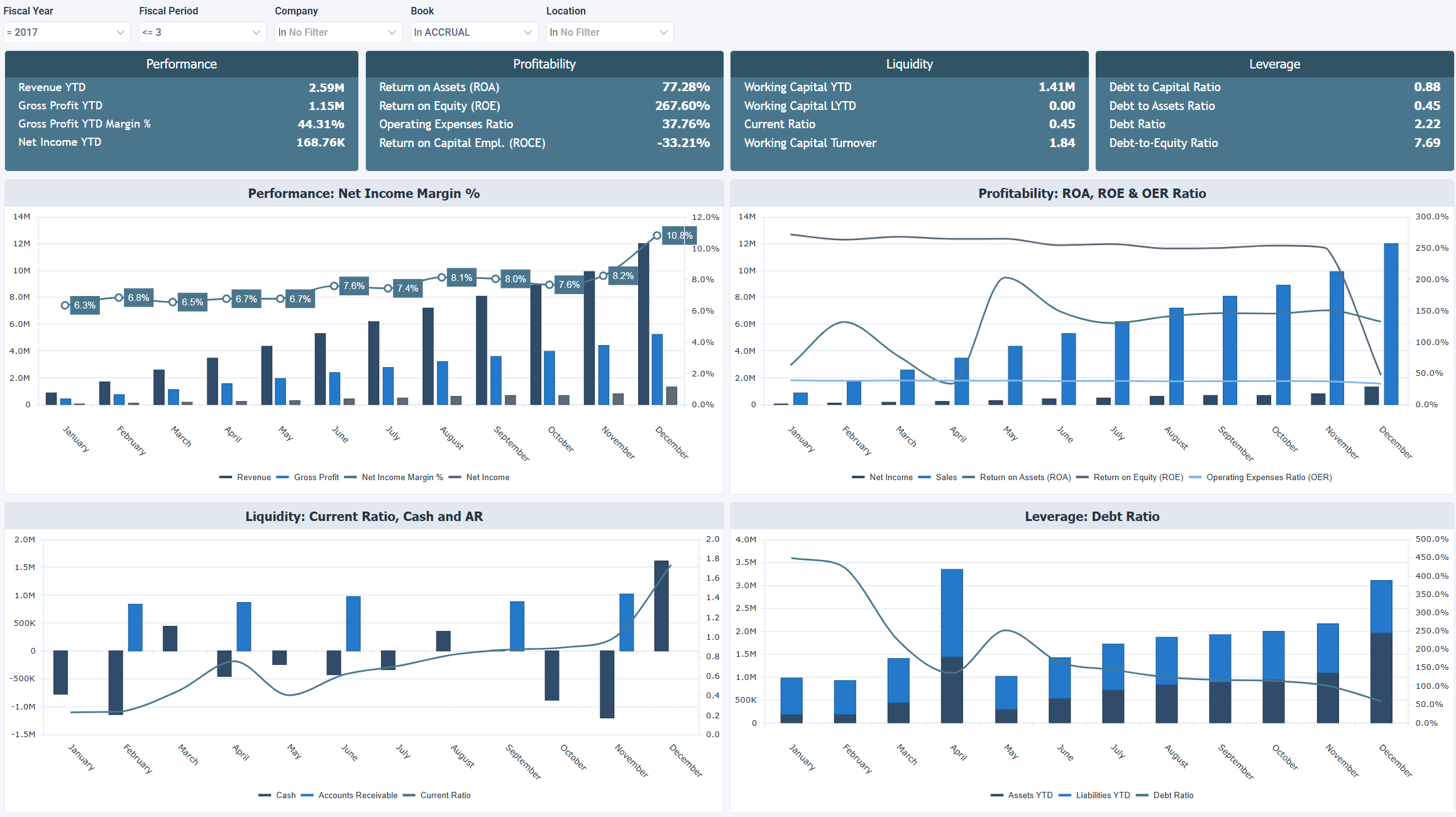The image size is (1456, 817).
Task: Toggle Assets YTD legend in Debt Ratio chart
Action: click(1030, 795)
